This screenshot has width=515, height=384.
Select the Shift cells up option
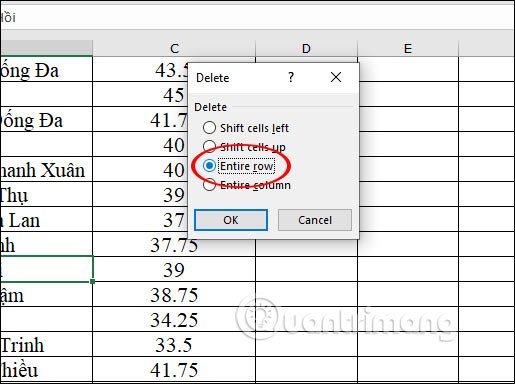coord(244,147)
